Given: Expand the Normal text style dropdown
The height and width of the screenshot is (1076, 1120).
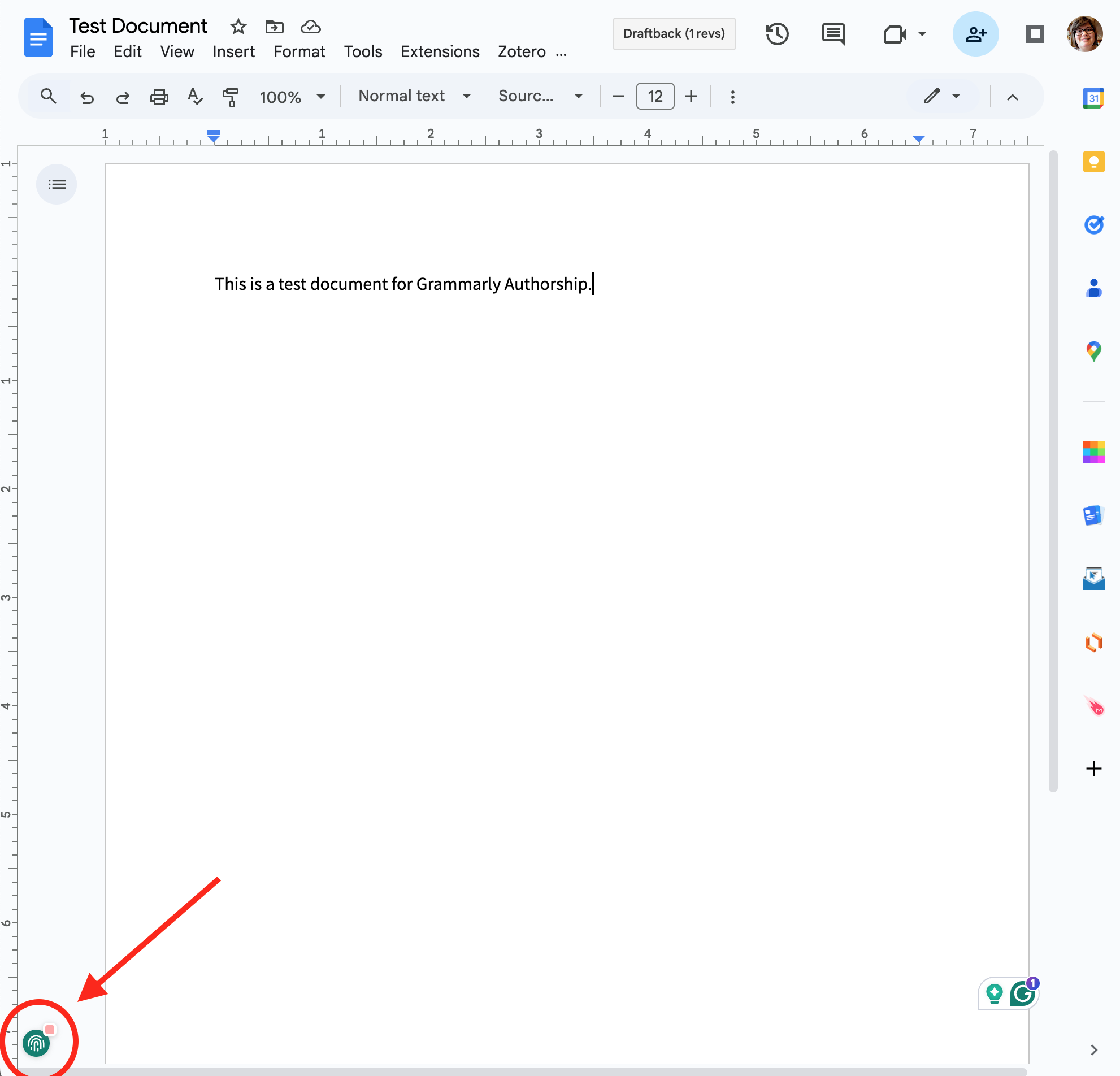Looking at the screenshot, I should (414, 96).
